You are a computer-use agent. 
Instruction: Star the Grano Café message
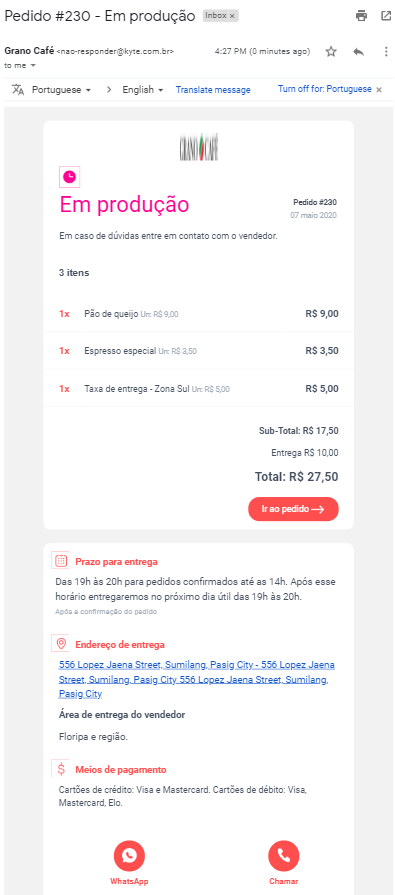pos(331,51)
